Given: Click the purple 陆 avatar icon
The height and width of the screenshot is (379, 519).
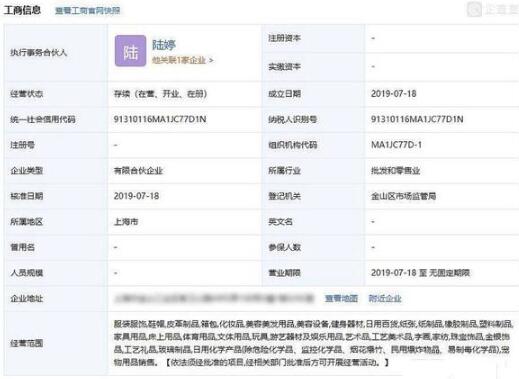Looking at the screenshot, I should click(x=130, y=51).
